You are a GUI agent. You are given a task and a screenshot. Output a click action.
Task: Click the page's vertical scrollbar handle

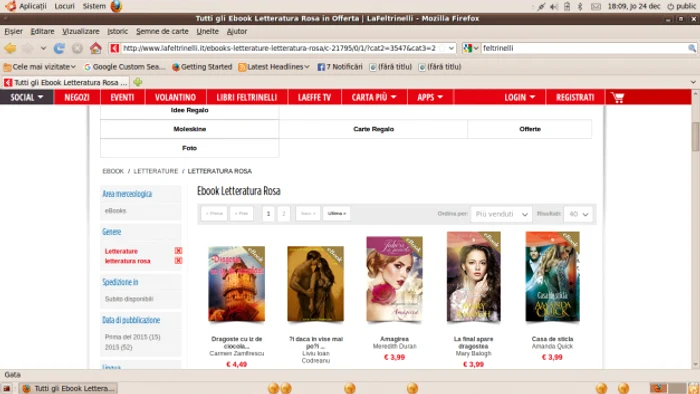click(695, 136)
